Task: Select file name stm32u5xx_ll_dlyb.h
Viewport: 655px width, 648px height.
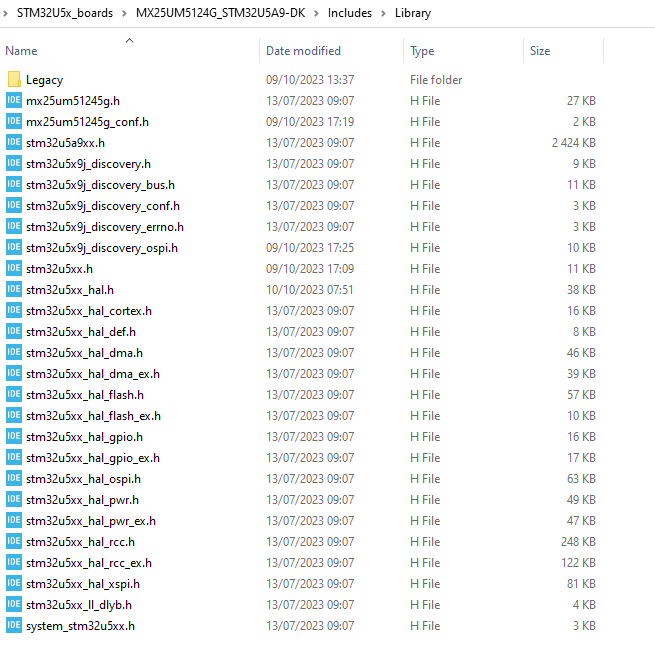Action: pyautogui.click(x=79, y=605)
